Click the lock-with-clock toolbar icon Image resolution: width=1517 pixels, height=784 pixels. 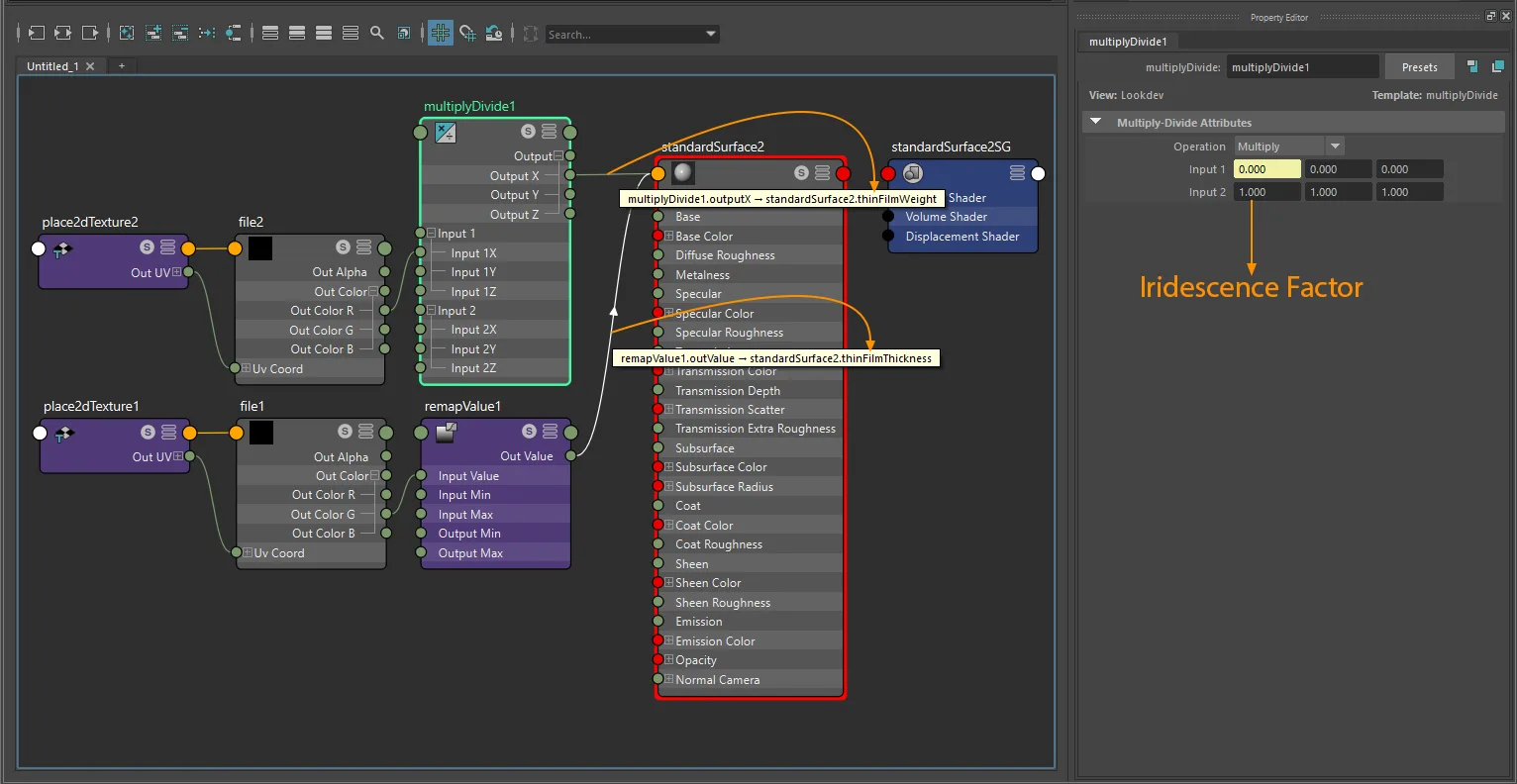pos(494,33)
